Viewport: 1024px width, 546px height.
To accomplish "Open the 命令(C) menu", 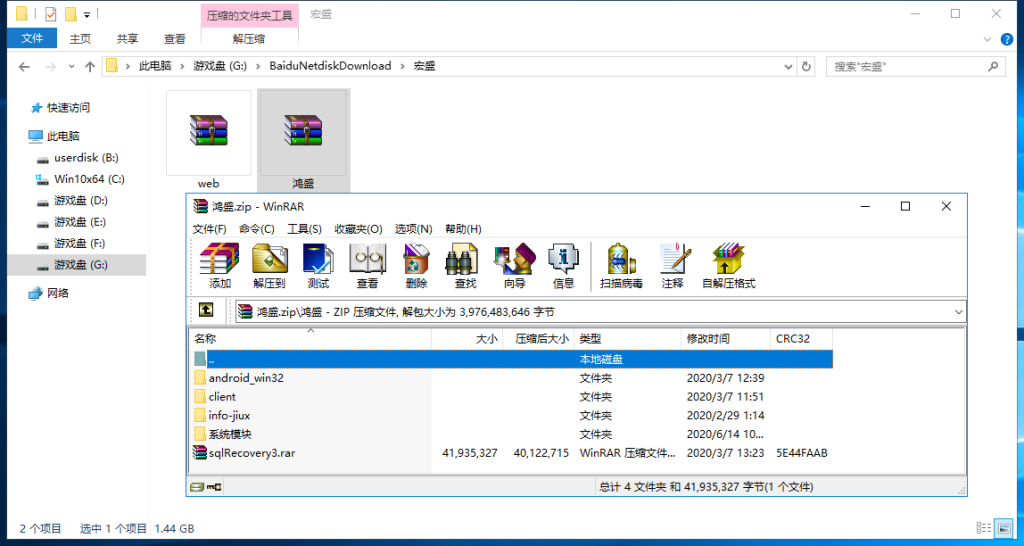I will tap(257, 229).
